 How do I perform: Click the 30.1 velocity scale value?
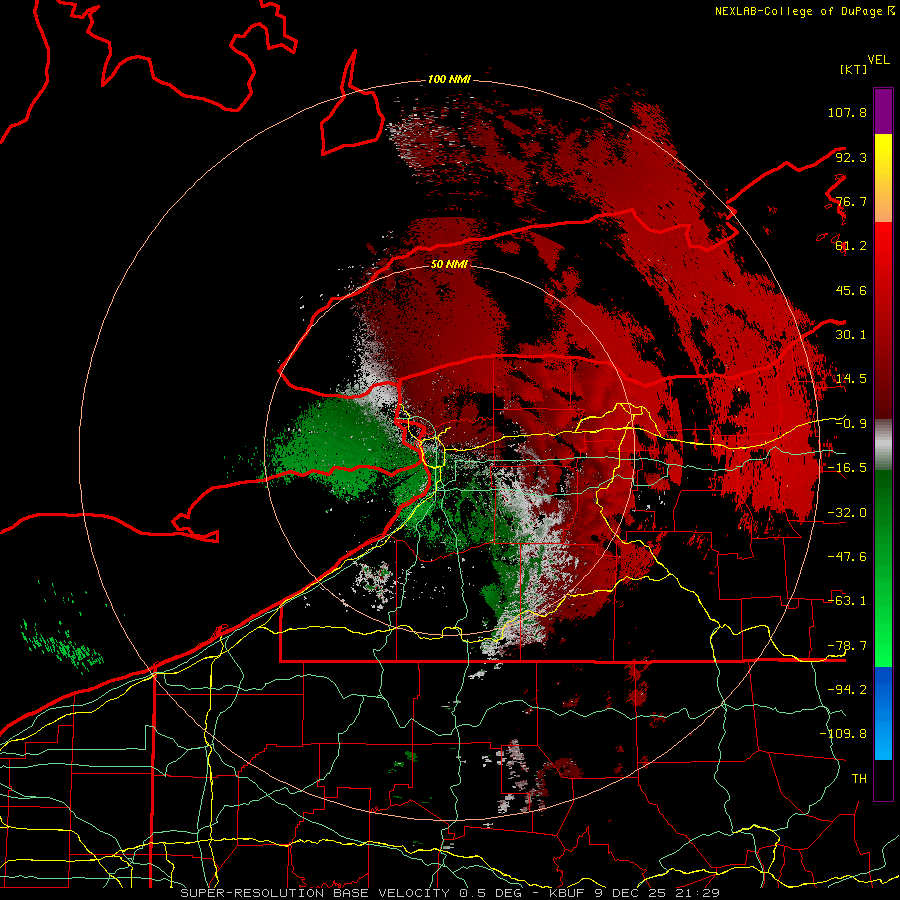point(851,335)
